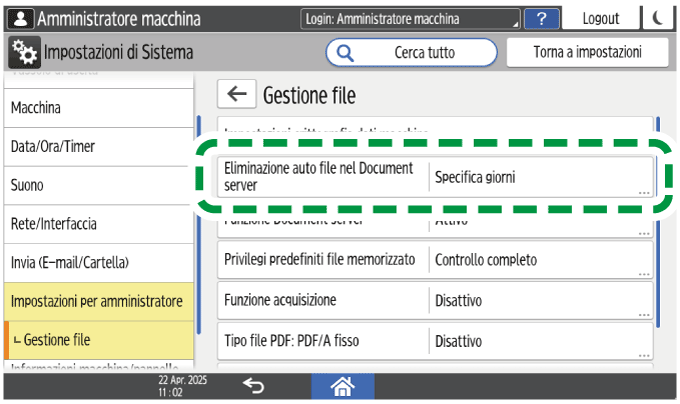Image resolution: width=680 pixels, height=404 pixels.
Task: Click Torna a impostazioni button
Action: 587,52
